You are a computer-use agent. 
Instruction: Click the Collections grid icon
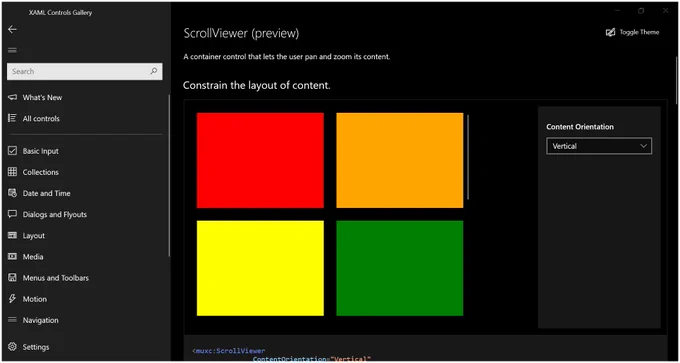[13, 172]
